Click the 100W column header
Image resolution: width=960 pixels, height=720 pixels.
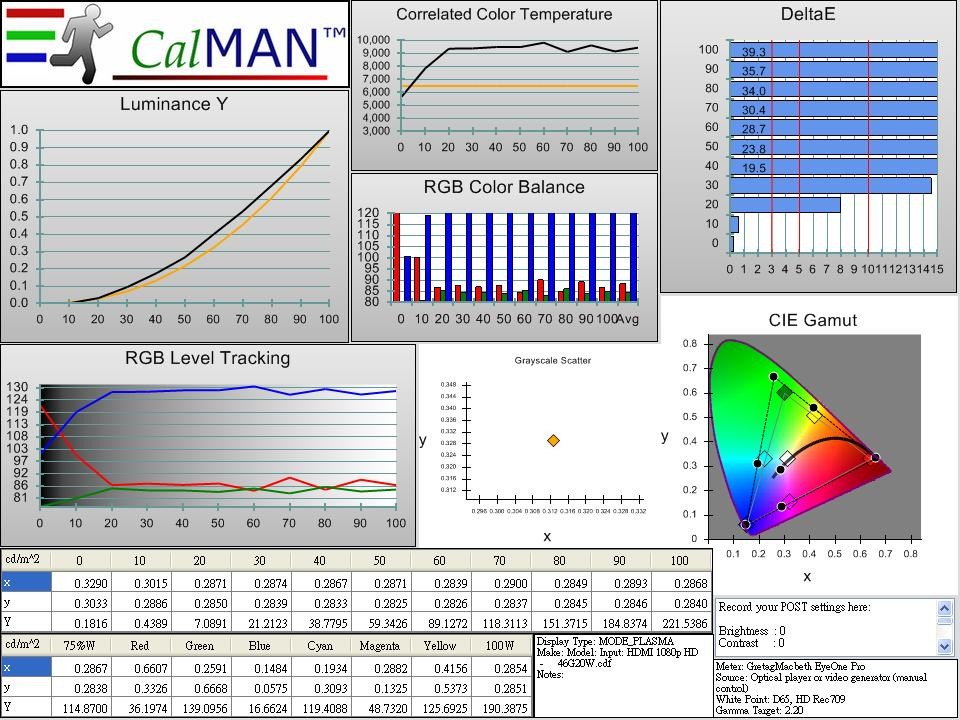click(500, 645)
